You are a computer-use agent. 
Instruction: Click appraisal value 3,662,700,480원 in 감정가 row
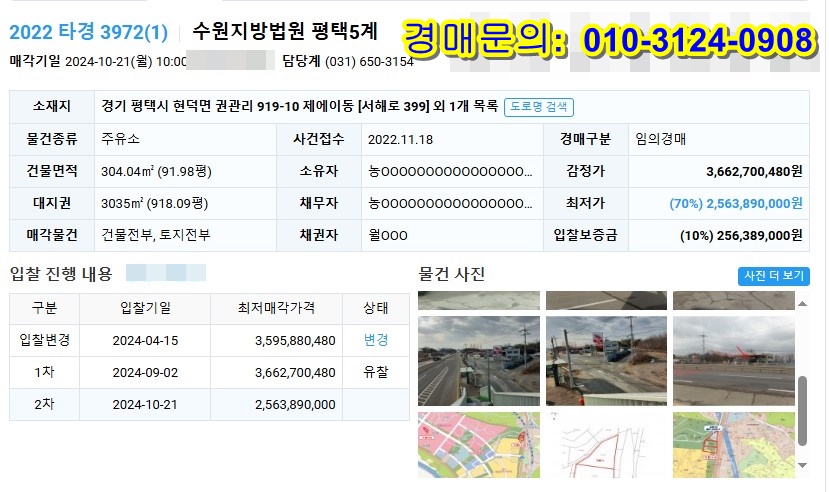[754, 171]
